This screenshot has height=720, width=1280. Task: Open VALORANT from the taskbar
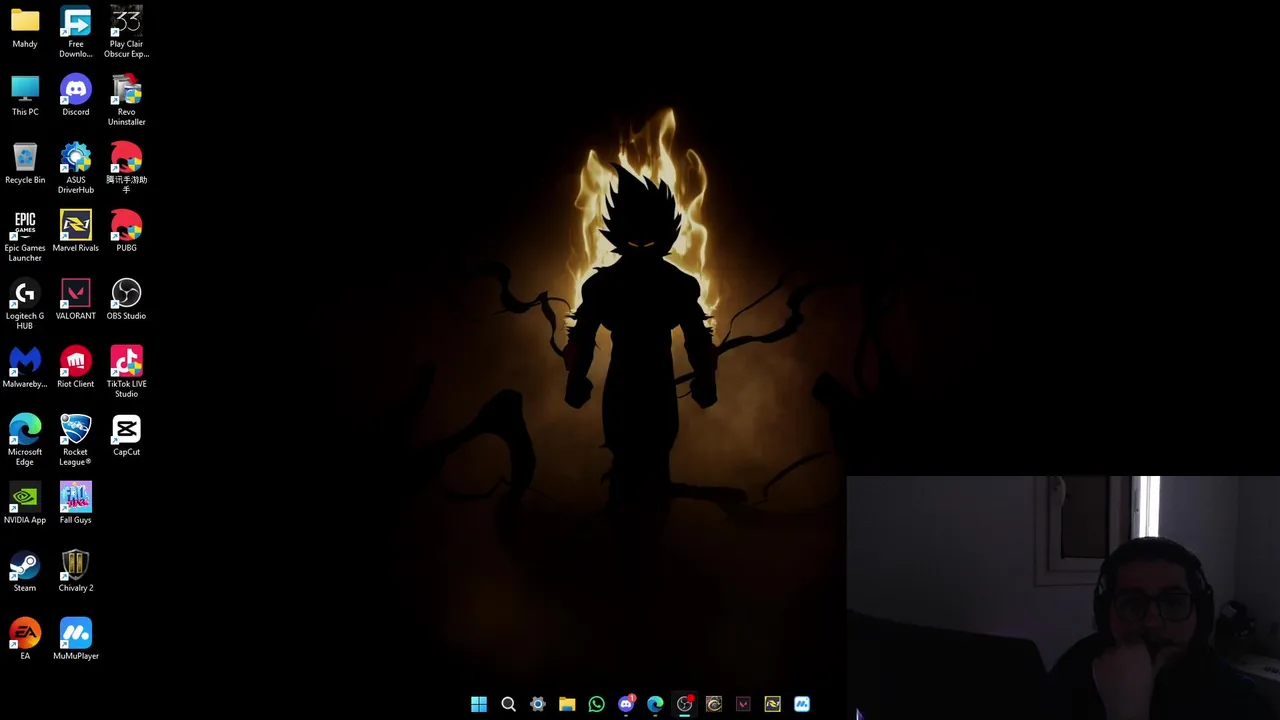click(743, 704)
